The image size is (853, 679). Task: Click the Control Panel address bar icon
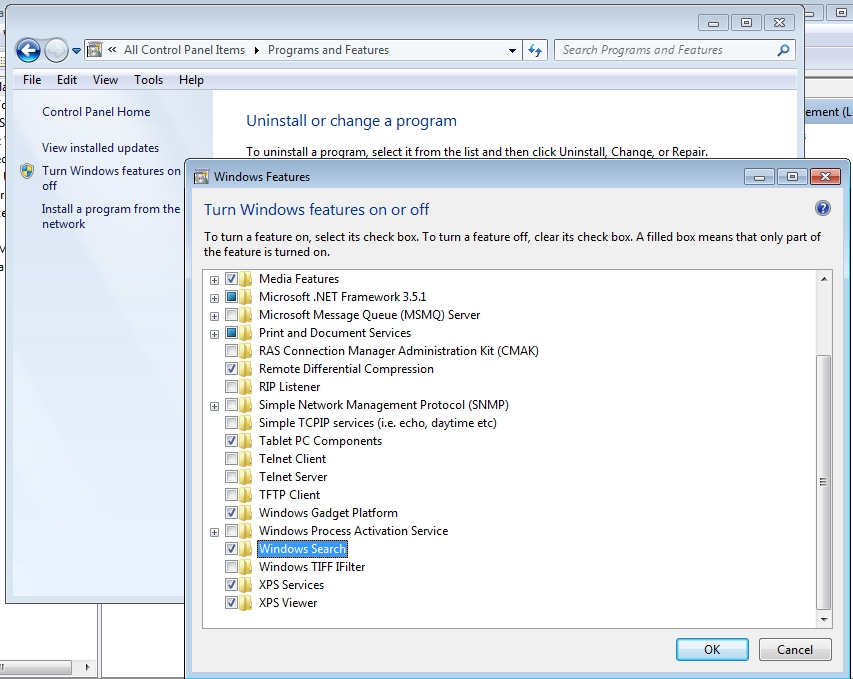pyautogui.click(x=95, y=50)
